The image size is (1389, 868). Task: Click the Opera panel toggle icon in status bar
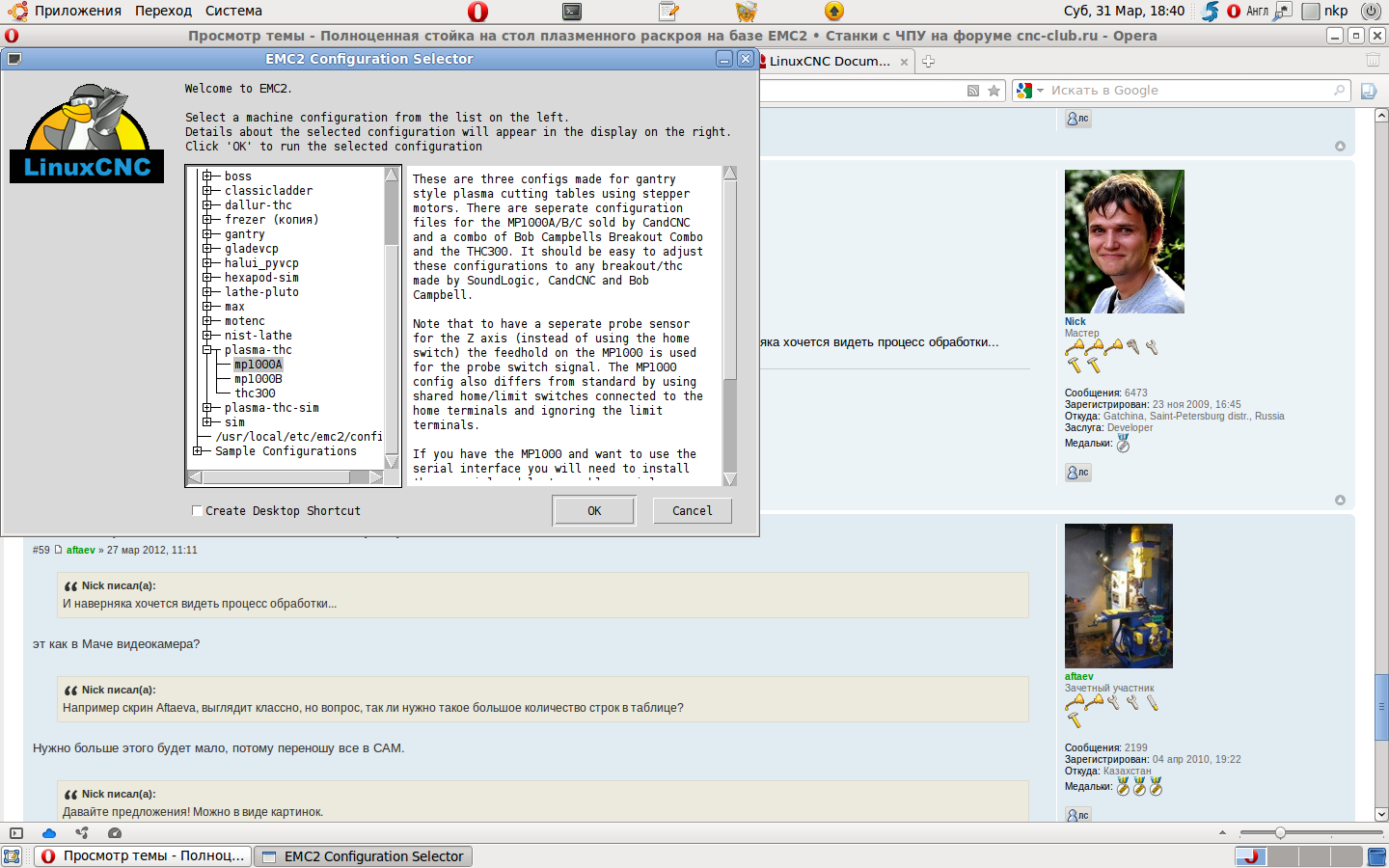(x=15, y=833)
